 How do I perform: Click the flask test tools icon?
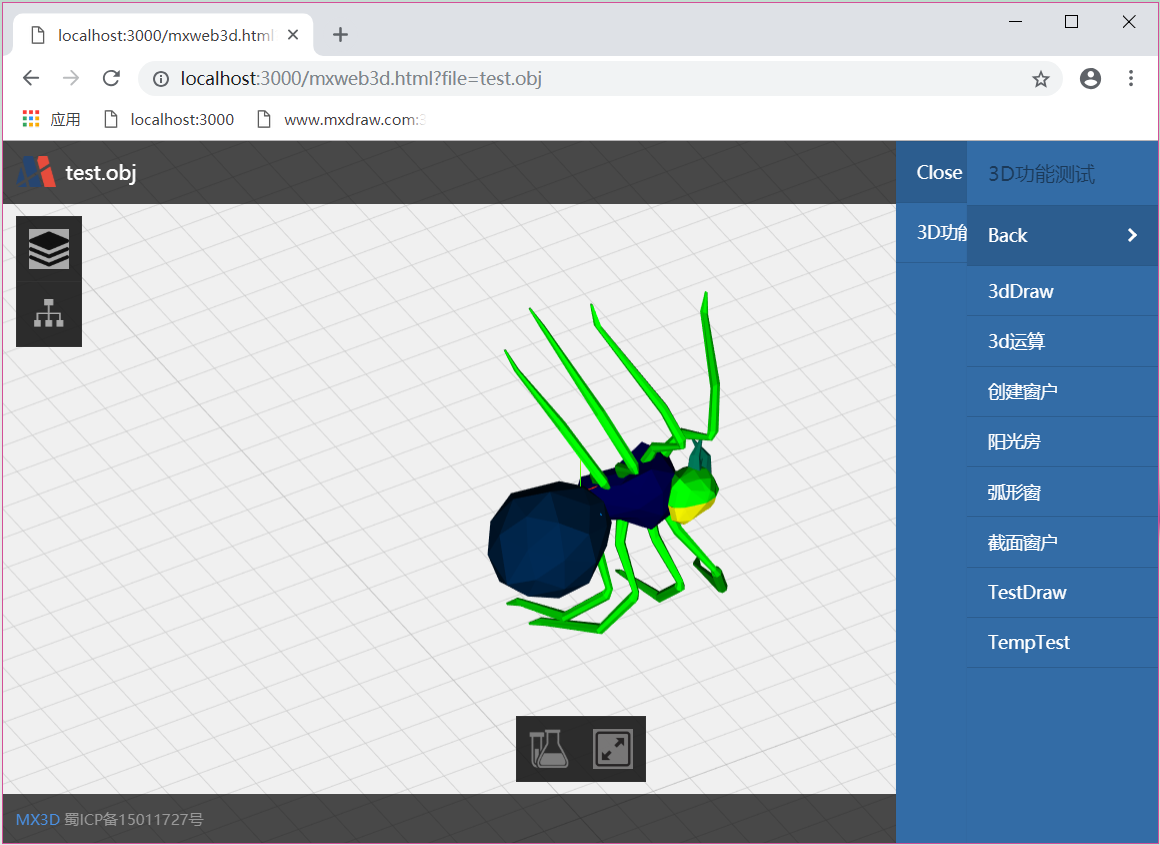click(548, 749)
